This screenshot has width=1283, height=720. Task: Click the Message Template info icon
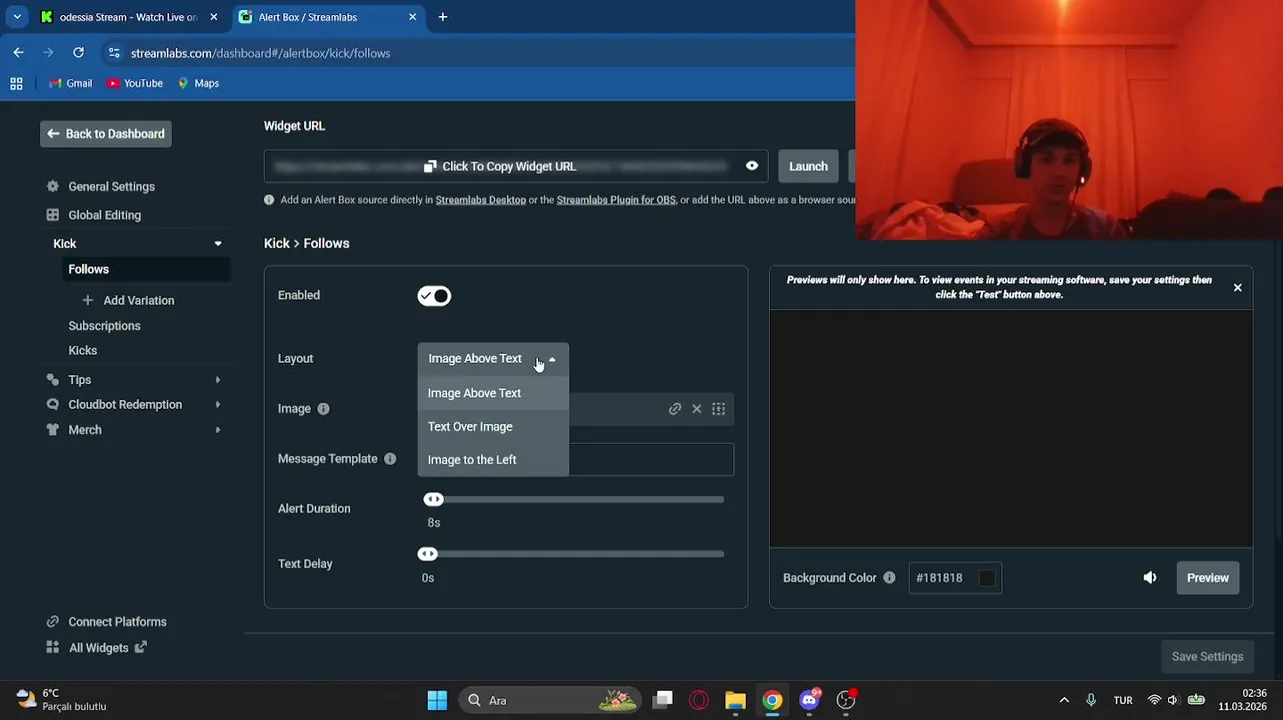point(390,459)
